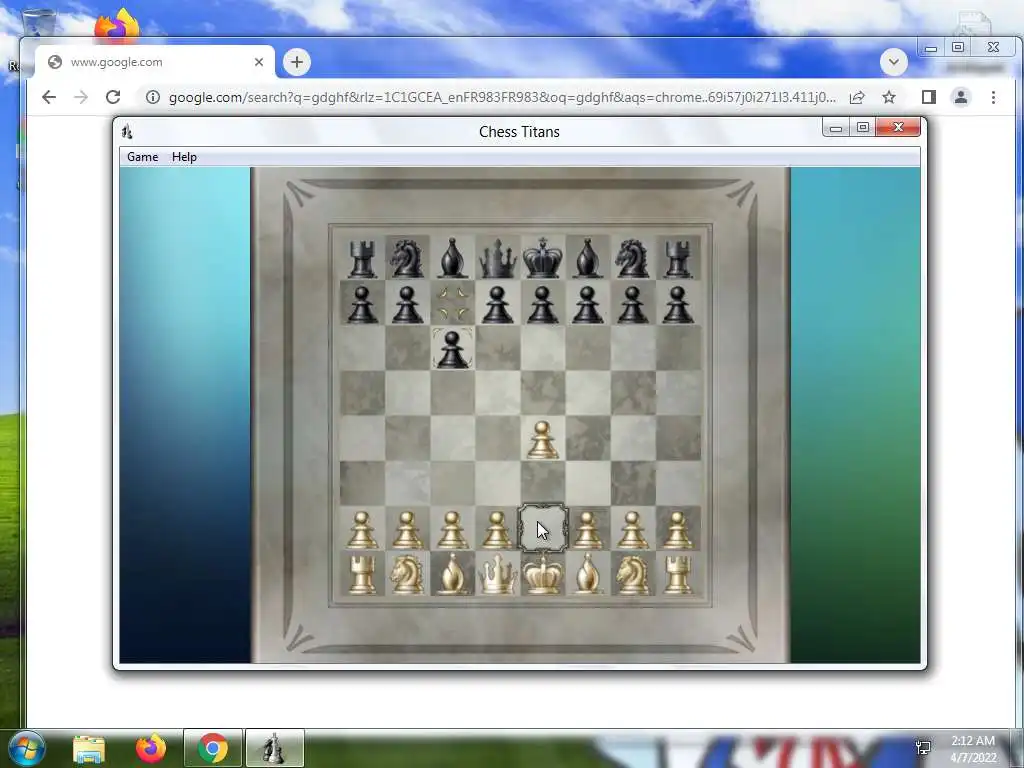Select the white king on e1

pyautogui.click(x=543, y=573)
